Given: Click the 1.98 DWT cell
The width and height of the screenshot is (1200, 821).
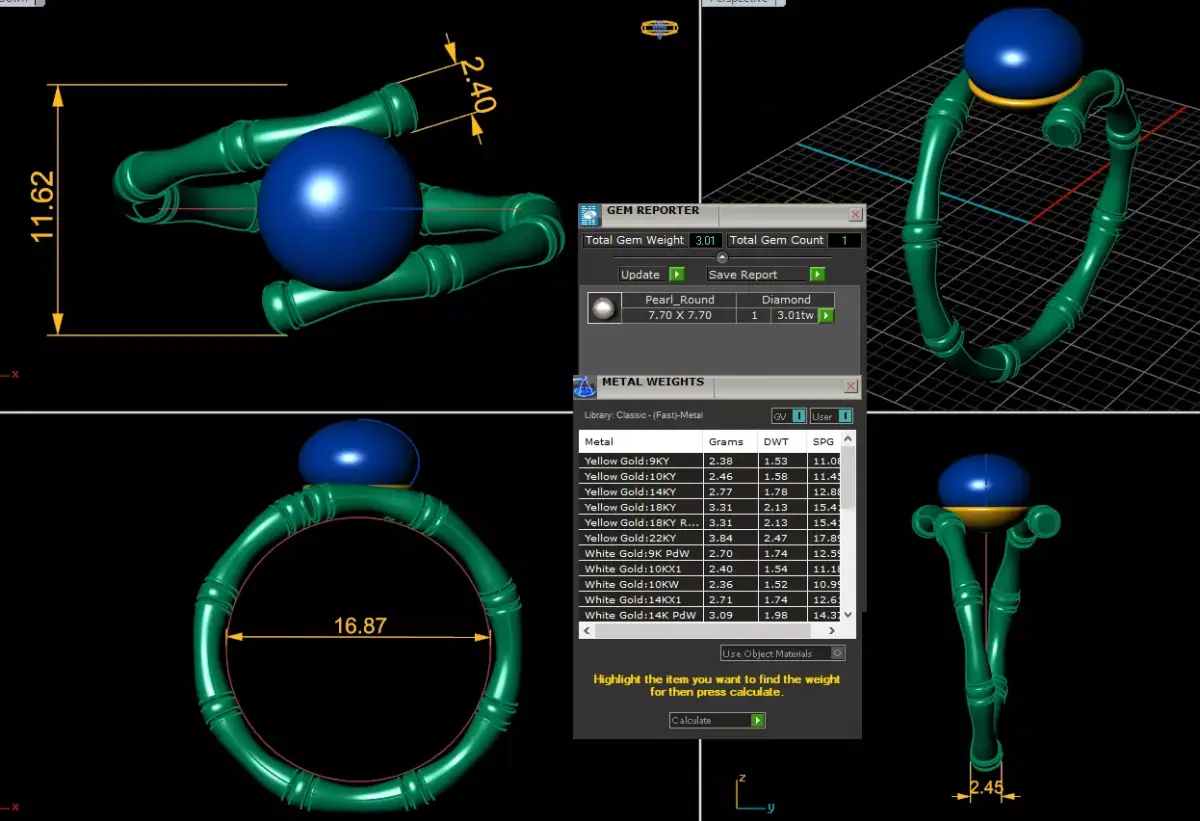Looking at the screenshot, I should [x=782, y=615].
